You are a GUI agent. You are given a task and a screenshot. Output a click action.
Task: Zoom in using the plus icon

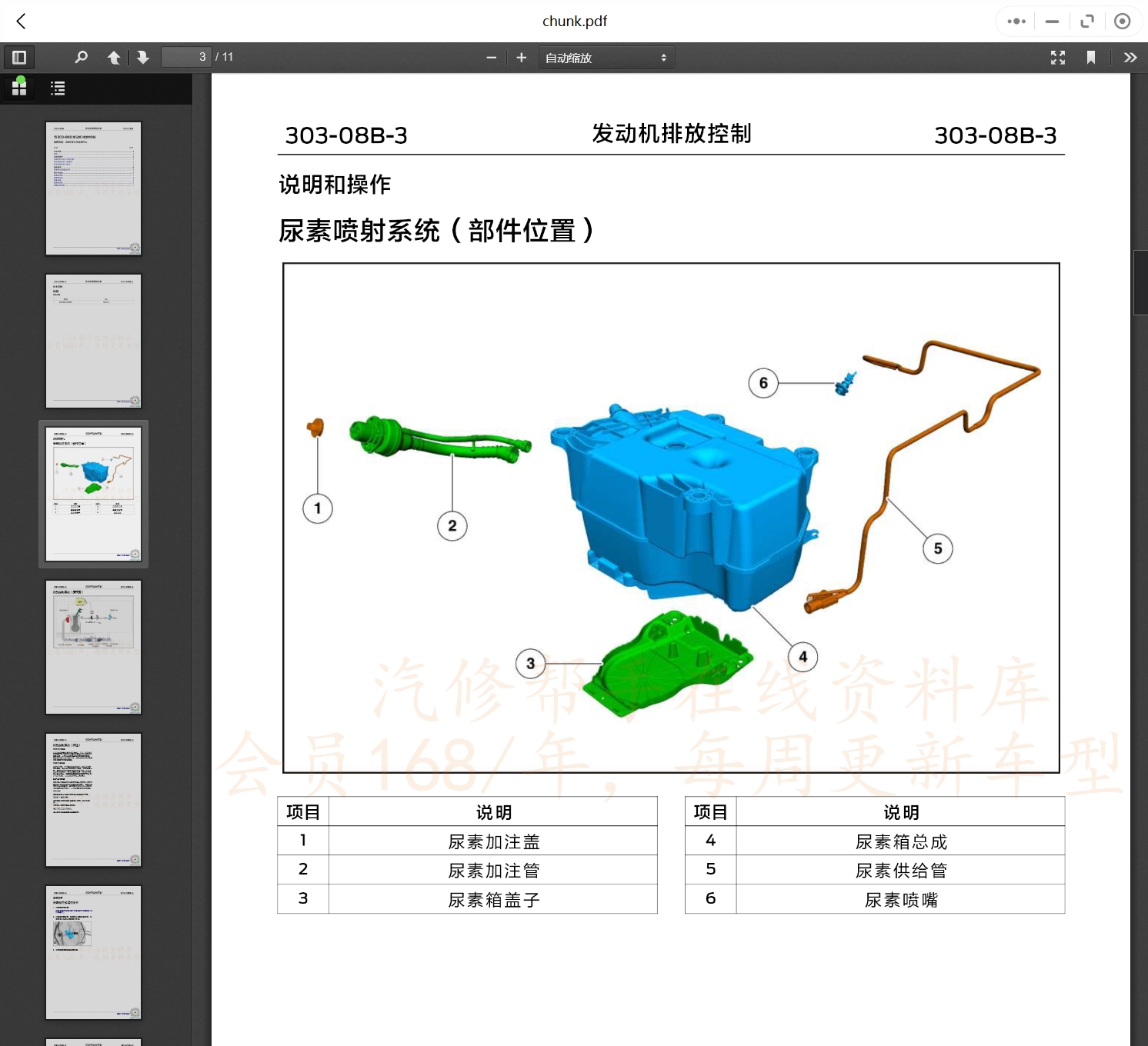(x=522, y=57)
